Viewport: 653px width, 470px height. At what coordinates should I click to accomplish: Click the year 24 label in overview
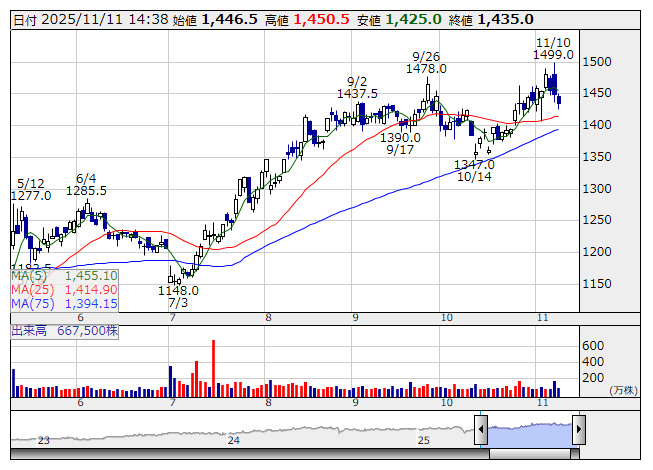[x=233, y=440]
